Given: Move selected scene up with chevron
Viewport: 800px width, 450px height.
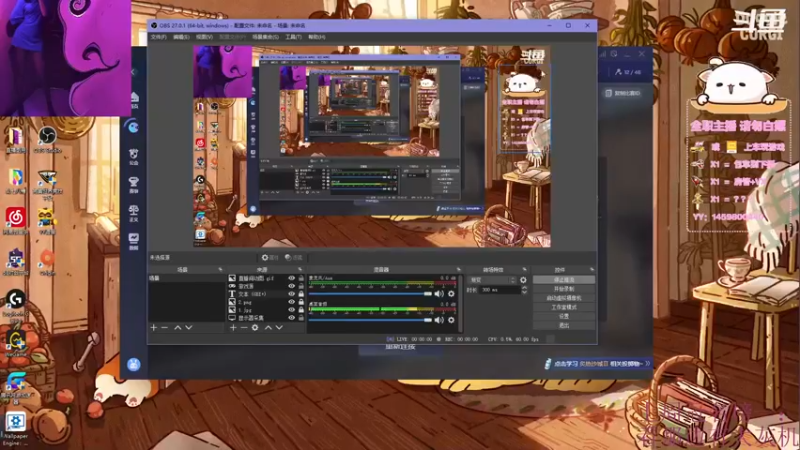Looking at the screenshot, I should pyautogui.click(x=178, y=328).
